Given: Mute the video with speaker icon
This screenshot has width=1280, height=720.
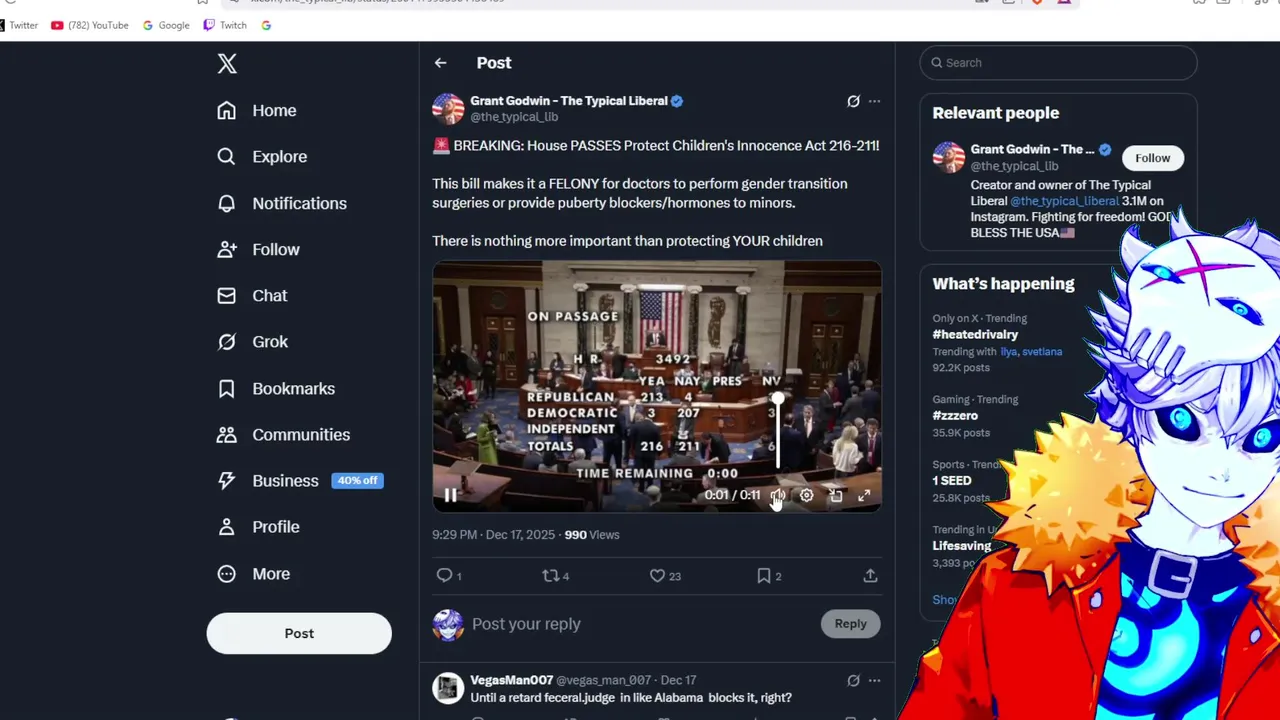Looking at the screenshot, I should (778, 495).
